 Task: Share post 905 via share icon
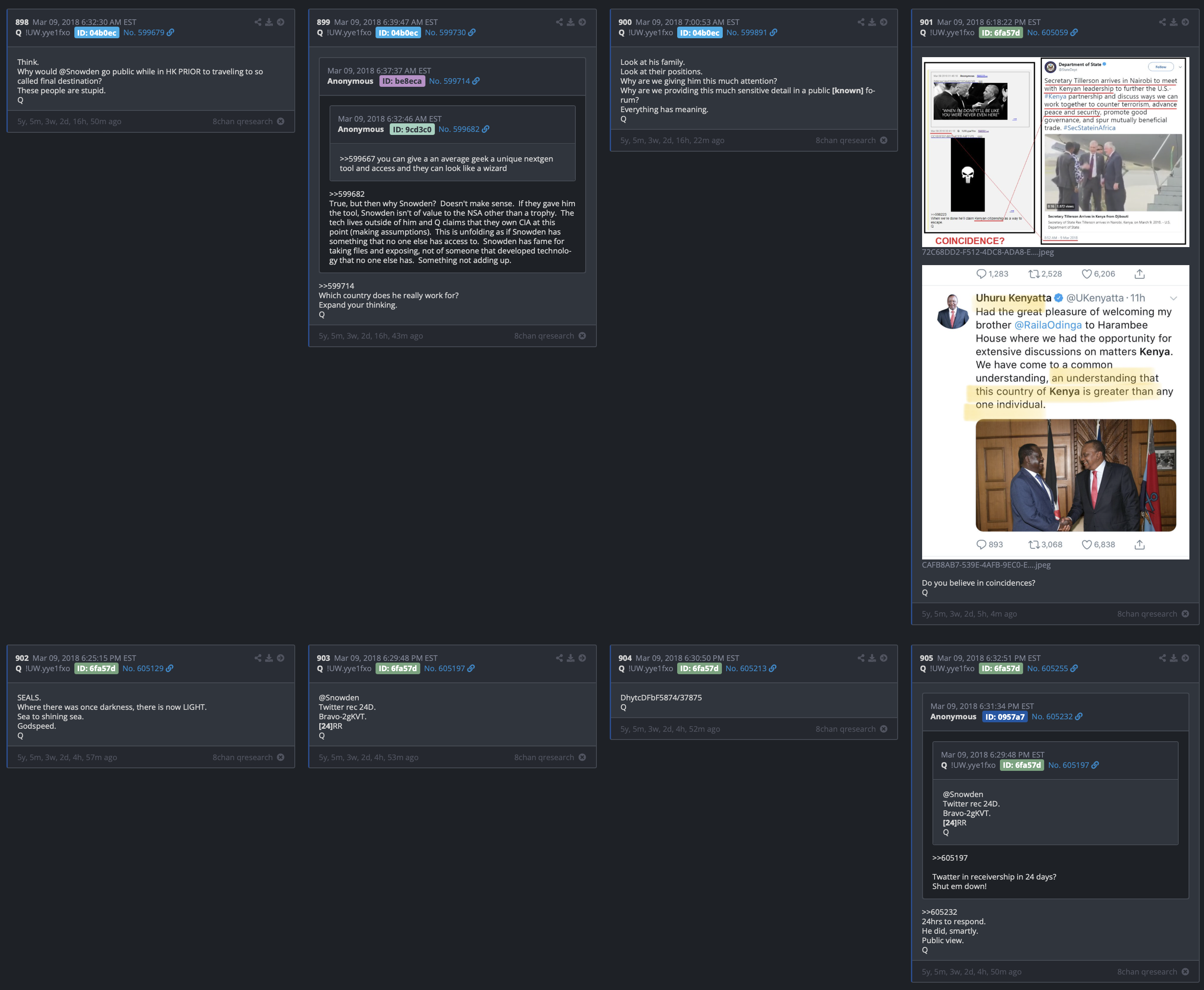click(x=1162, y=658)
